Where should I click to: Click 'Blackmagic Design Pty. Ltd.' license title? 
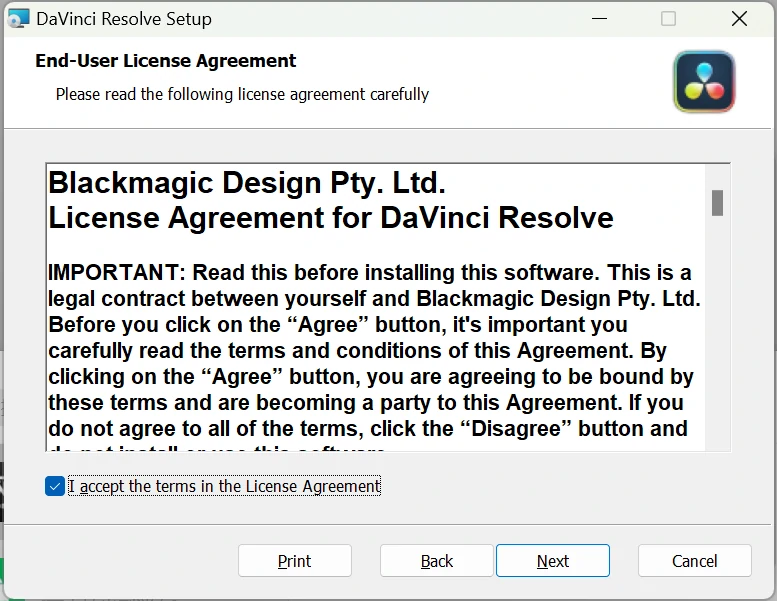[x=246, y=184]
